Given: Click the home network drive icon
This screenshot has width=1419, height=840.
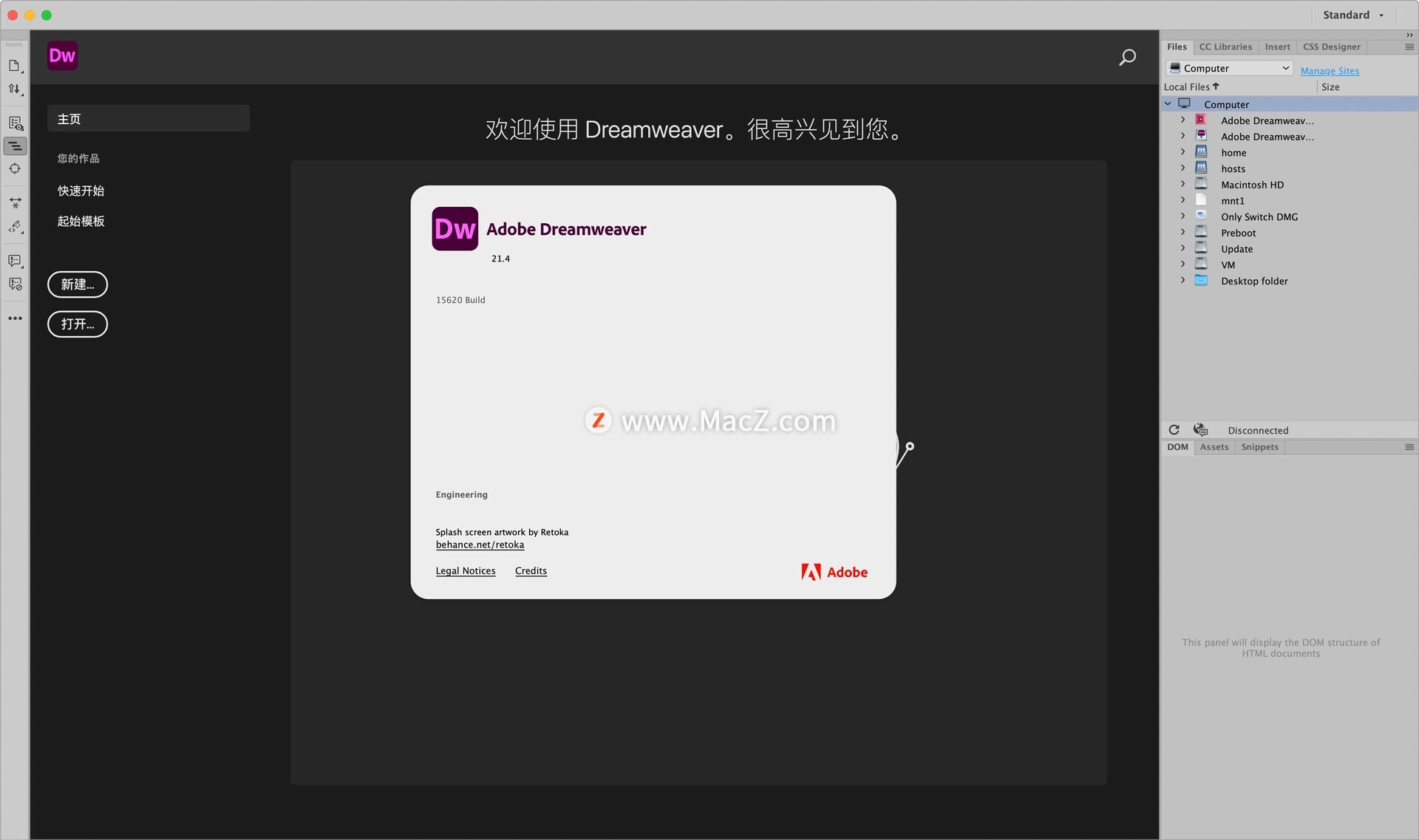Looking at the screenshot, I should click(x=1201, y=152).
